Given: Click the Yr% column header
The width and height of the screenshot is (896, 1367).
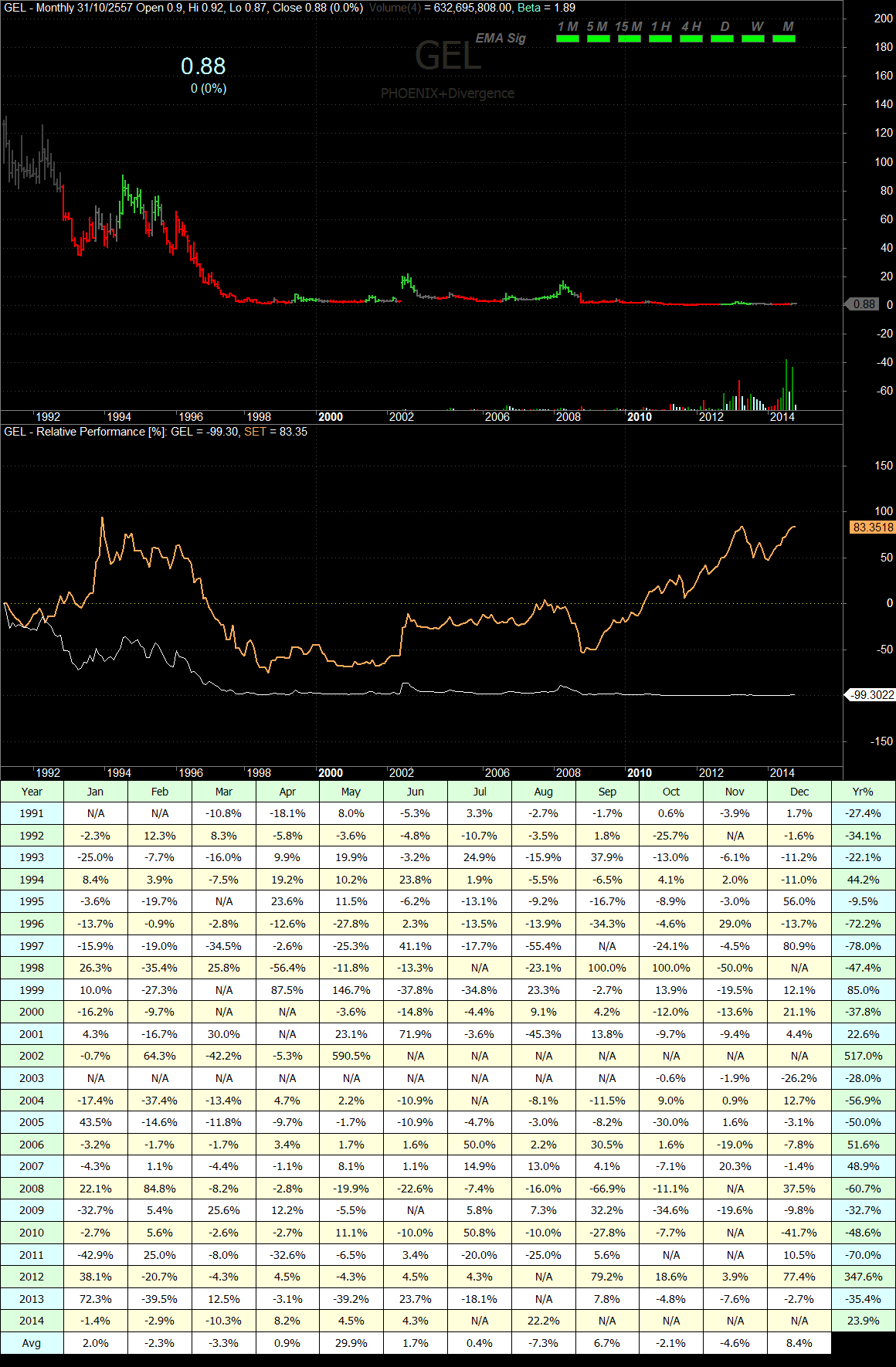Looking at the screenshot, I should click(x=864, y=792).
